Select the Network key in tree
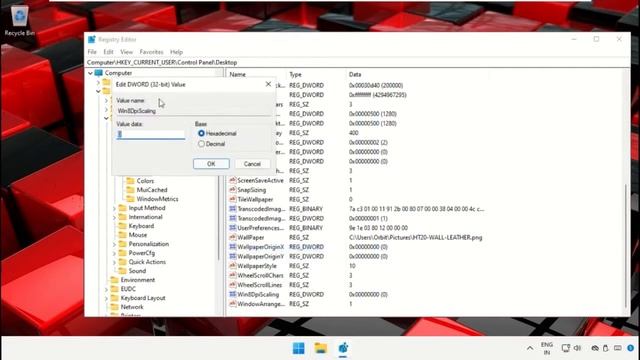640x360 pixels. (132, 307)
